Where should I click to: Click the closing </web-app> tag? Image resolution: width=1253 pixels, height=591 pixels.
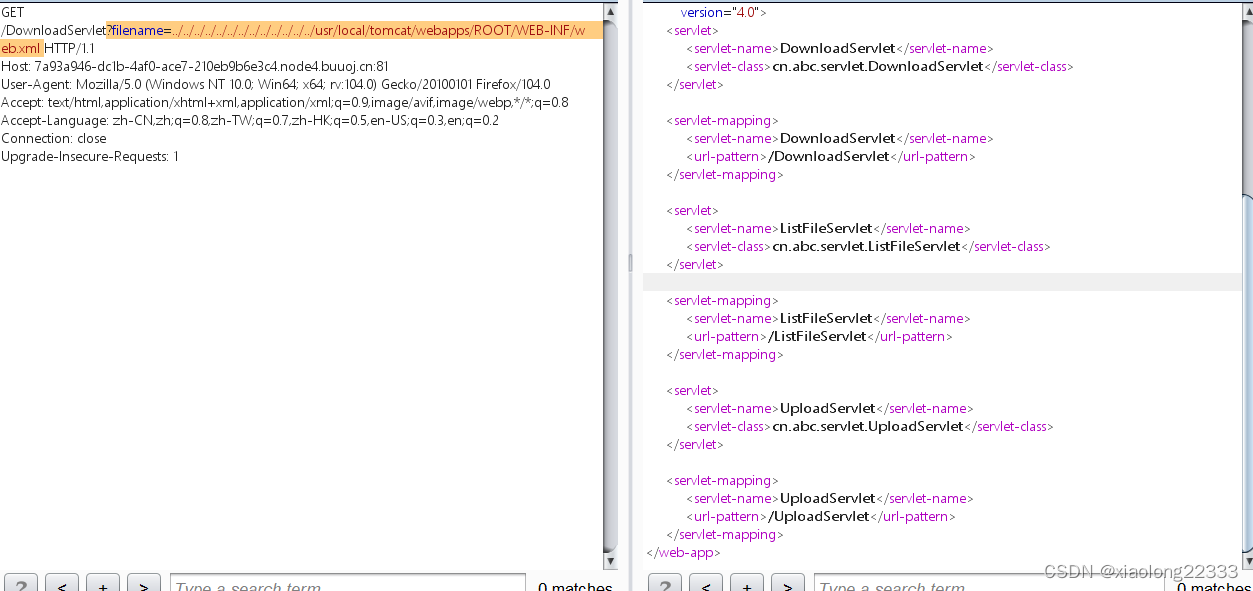click(x=683, y=553)
